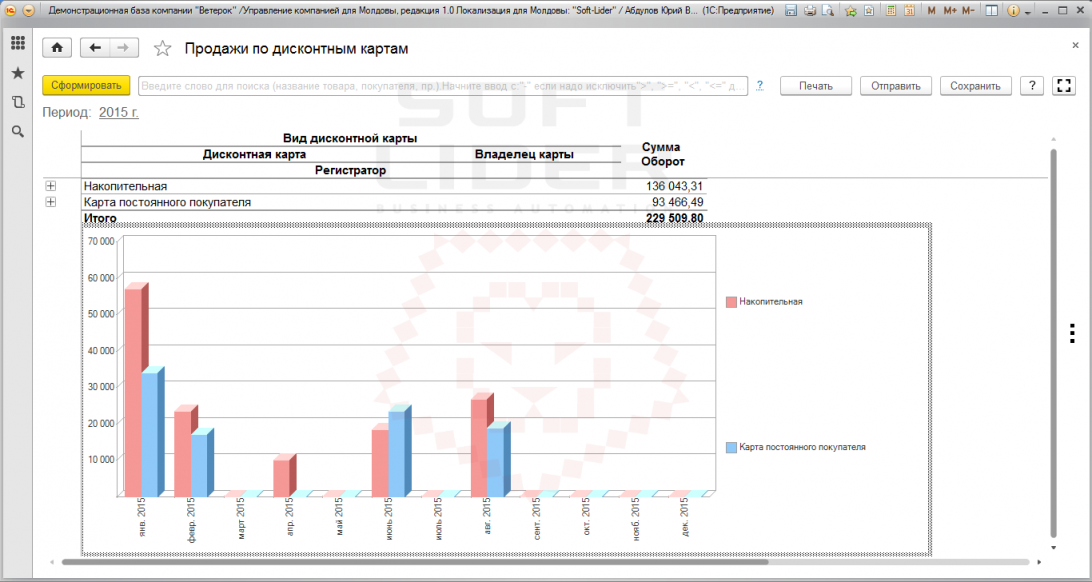Click the print preview icon in title bar
The width and height of the screenshot is (1092, 582).
tap(827, 10)
